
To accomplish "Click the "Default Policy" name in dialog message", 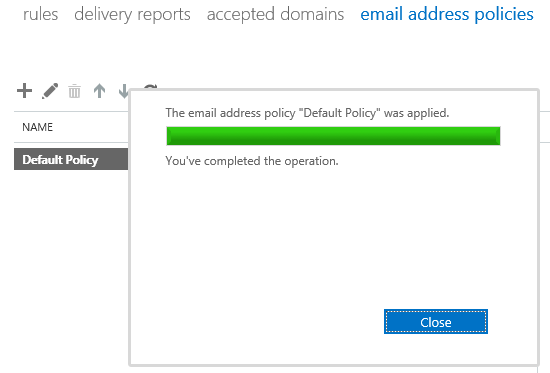I will click(x=340, y=113).
